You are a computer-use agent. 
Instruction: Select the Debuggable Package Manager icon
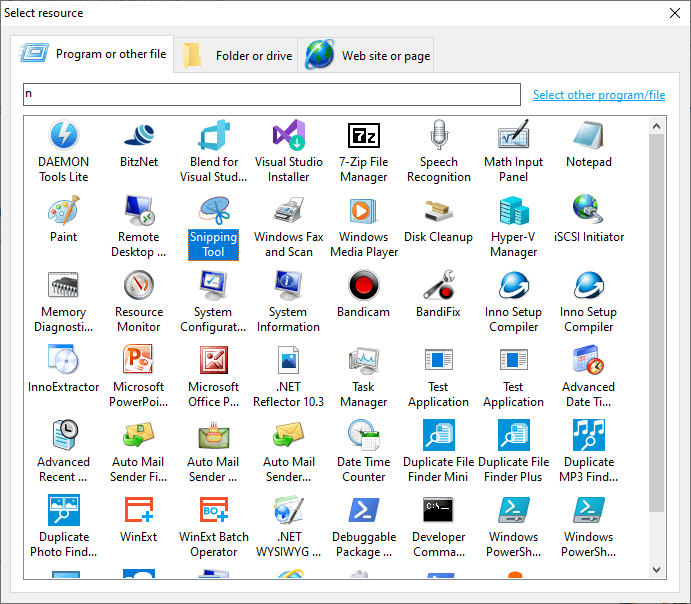pyautogui.click(x=364, y=510)
